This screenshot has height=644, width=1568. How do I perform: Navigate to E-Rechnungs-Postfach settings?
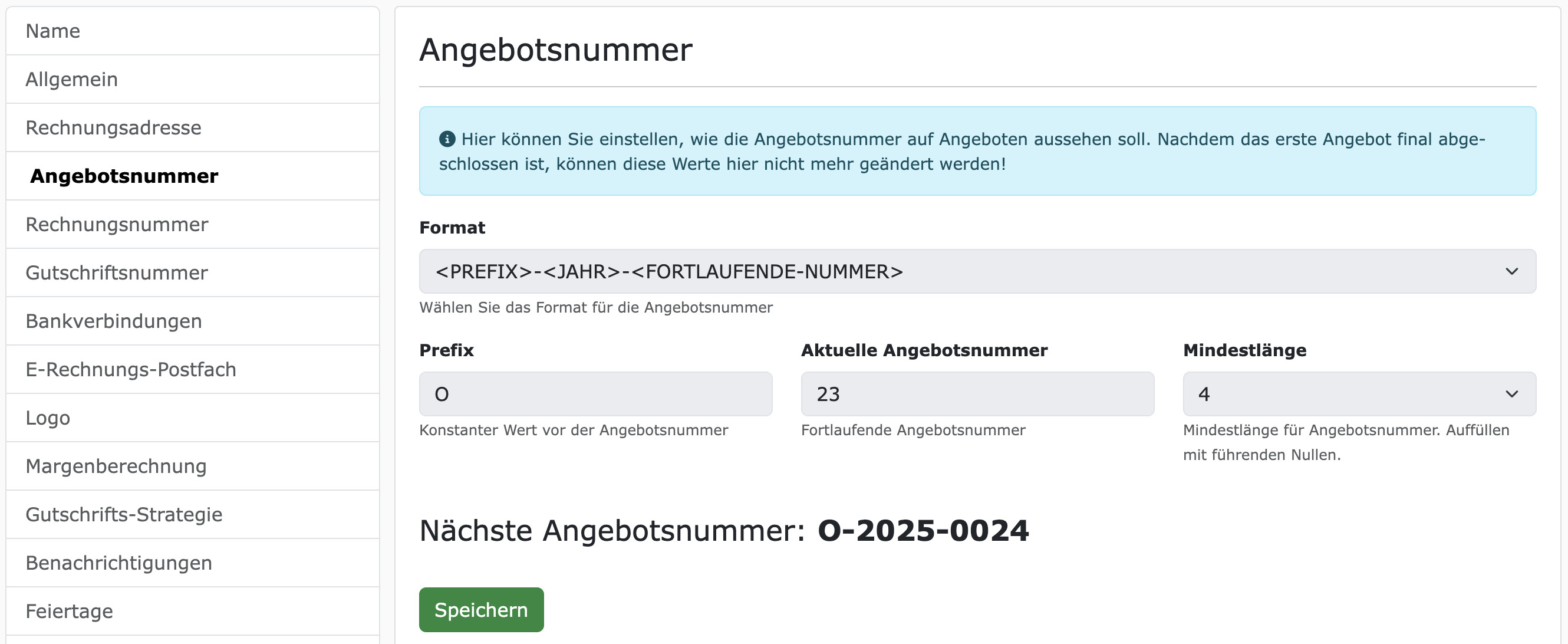pos(131,369)
